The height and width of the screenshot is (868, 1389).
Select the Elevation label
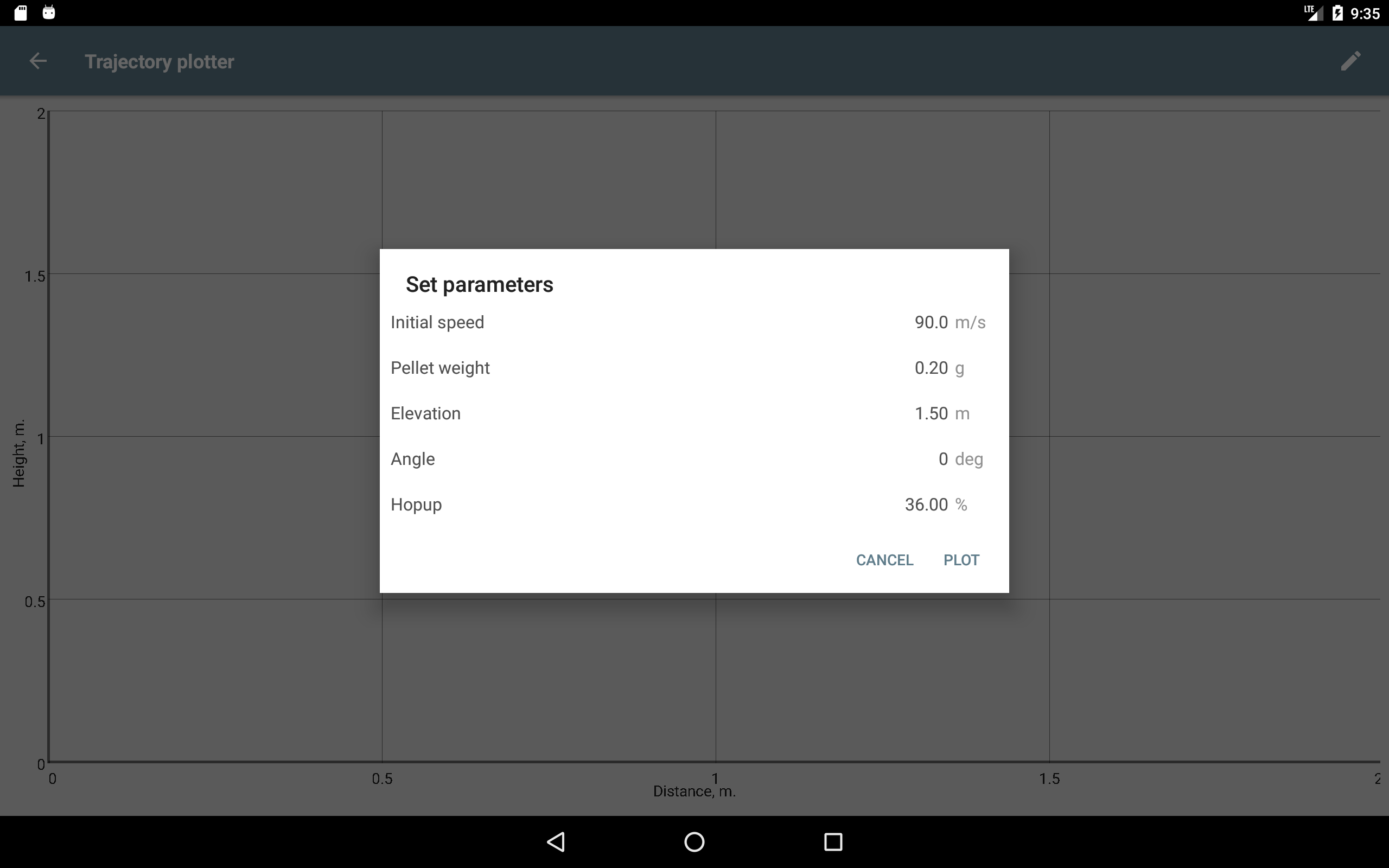tap(425, 413)
